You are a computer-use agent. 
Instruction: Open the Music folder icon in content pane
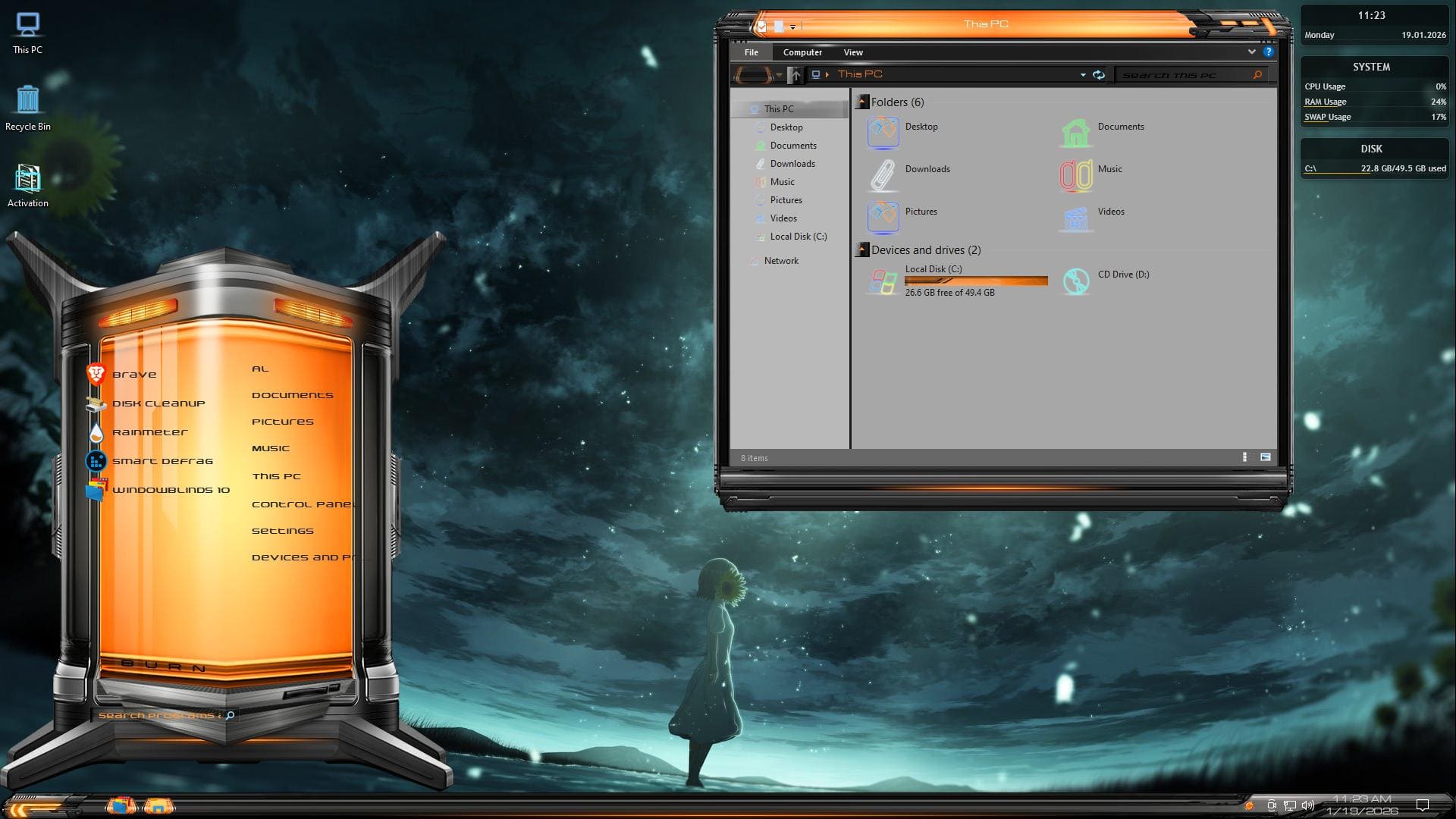pyautogui.click(x=1075, y=175)
